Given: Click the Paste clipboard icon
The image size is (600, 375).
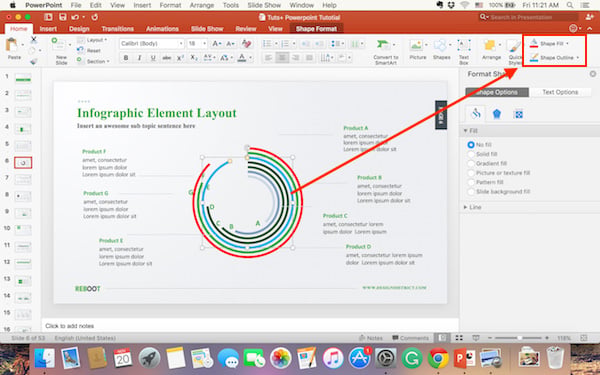Looking at the screenshot, I should tap(12, 45).
